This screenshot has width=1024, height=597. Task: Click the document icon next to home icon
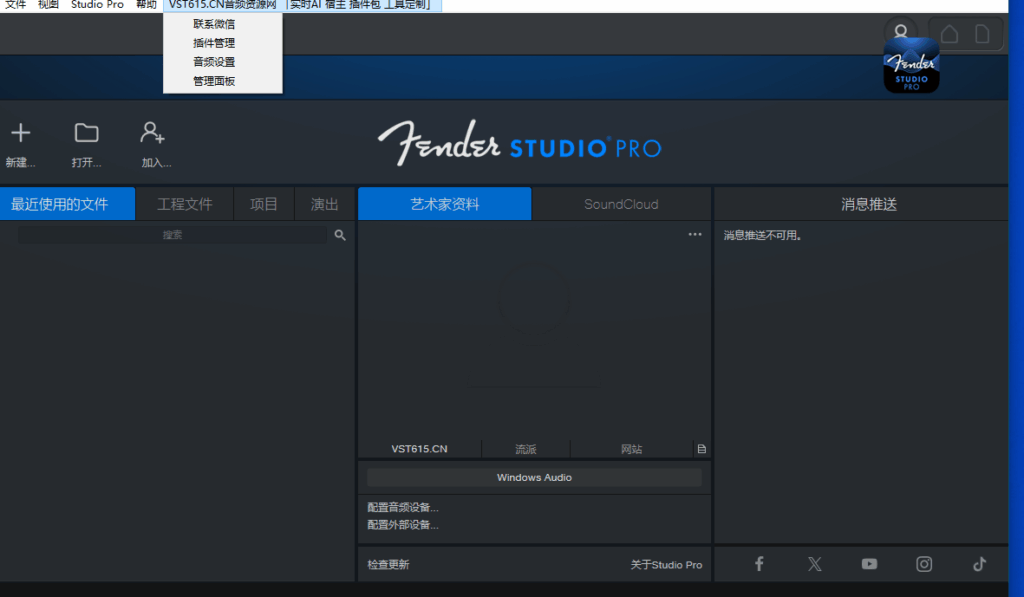[981, 33]
